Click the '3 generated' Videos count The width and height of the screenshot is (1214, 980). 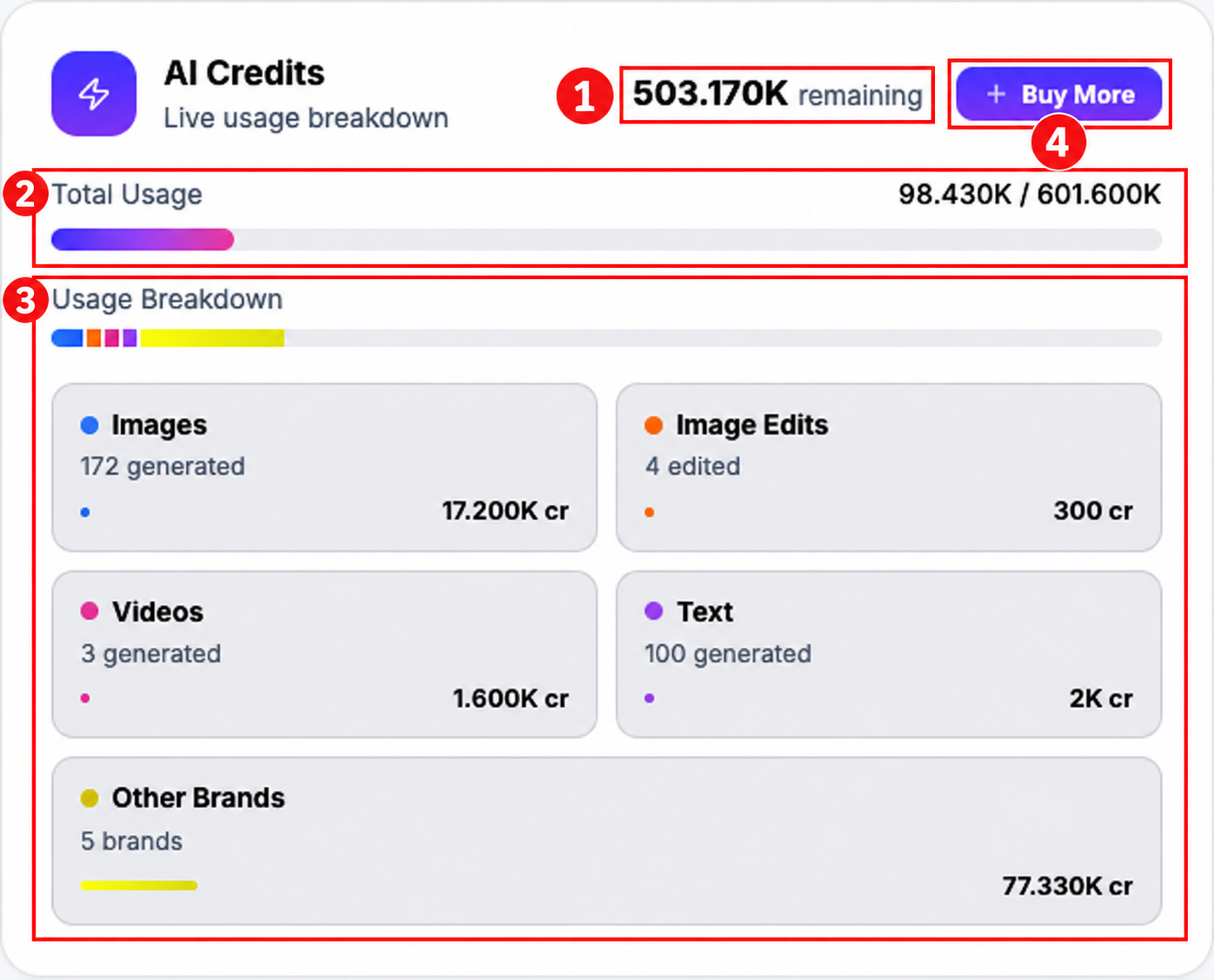150,654
